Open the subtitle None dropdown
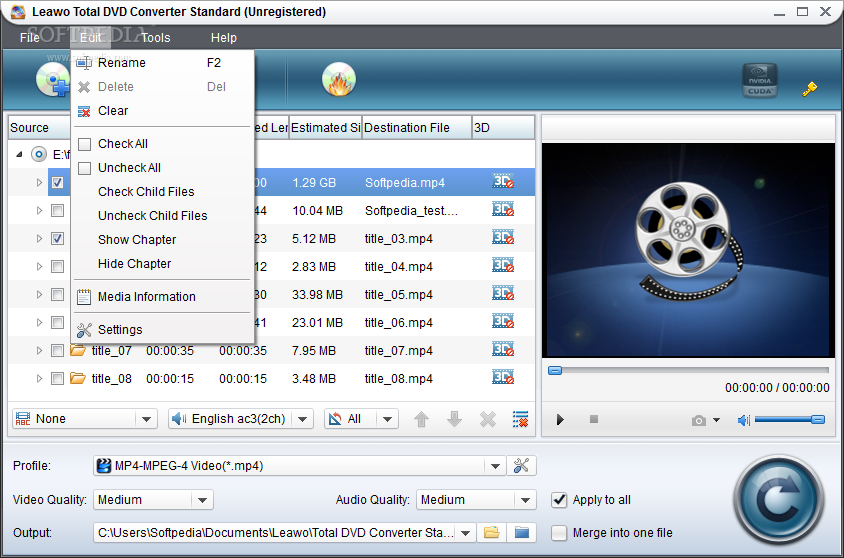 pos(85,419)
